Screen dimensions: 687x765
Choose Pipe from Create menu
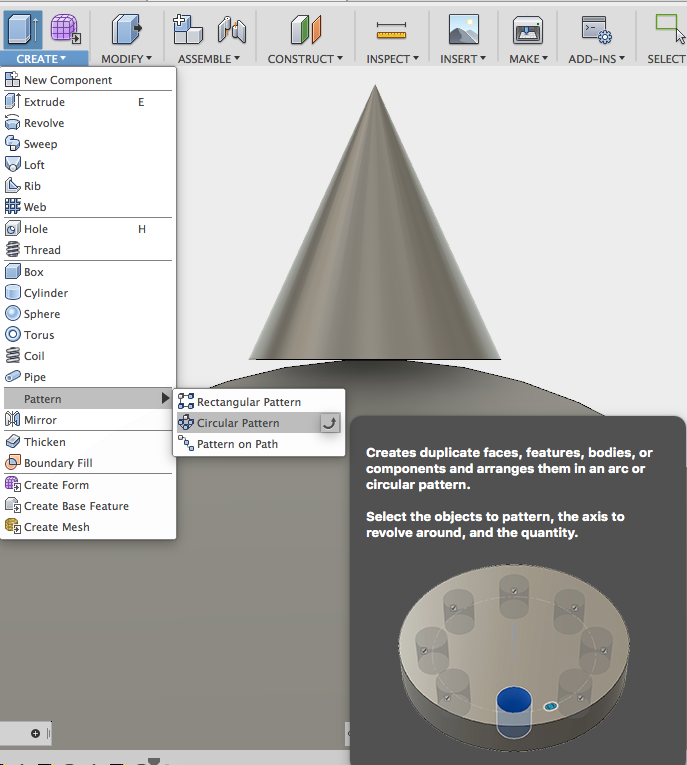88,377
